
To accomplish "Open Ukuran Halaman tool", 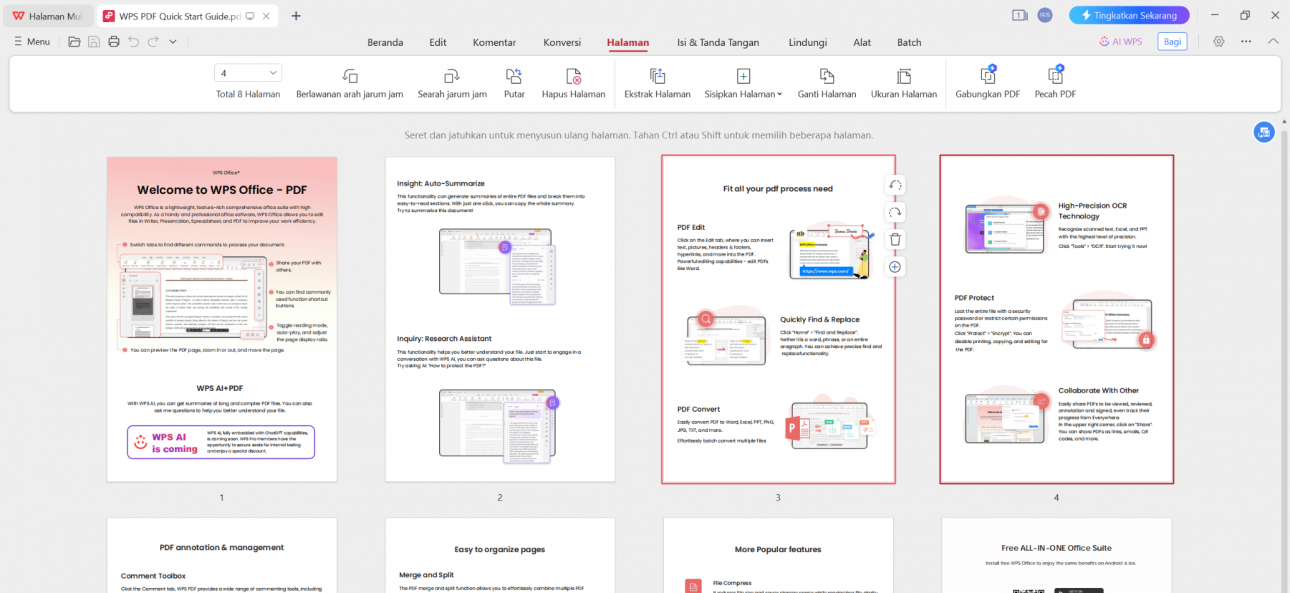I will pyautogui.click(x=903, y=80).
